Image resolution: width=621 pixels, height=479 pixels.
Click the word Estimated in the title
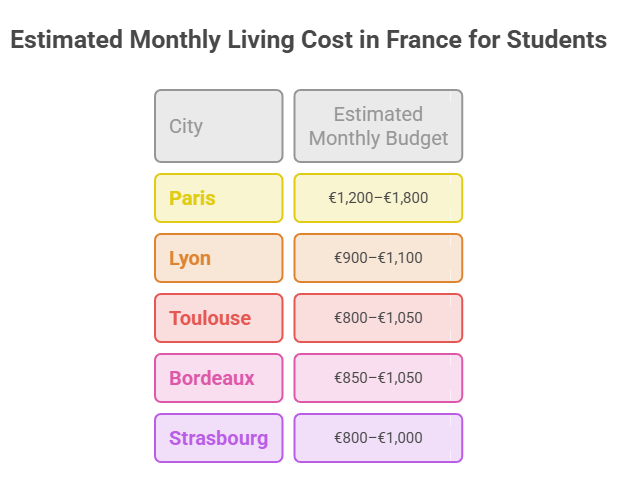tap(67, 40)
